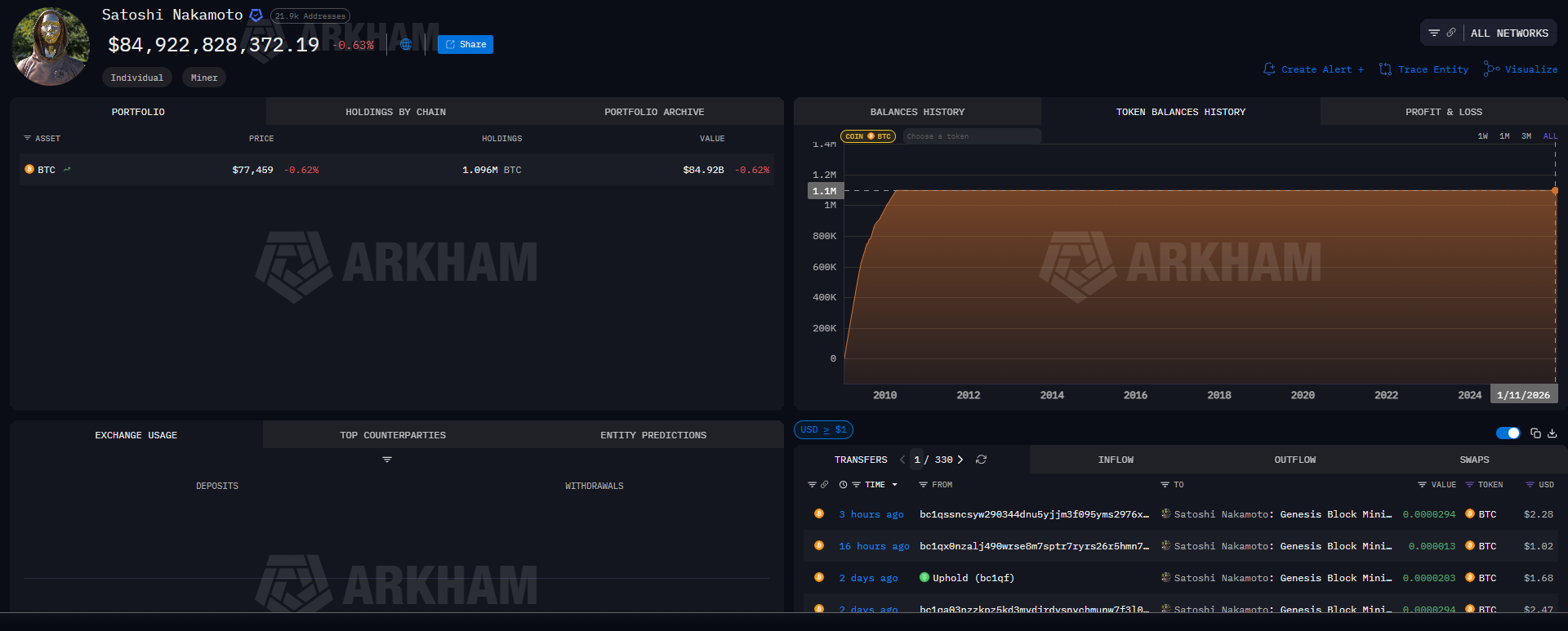This screenshot has height=631, width=1568.
Task: Copy transfers using the copy icon
Action: (1535, 433)
